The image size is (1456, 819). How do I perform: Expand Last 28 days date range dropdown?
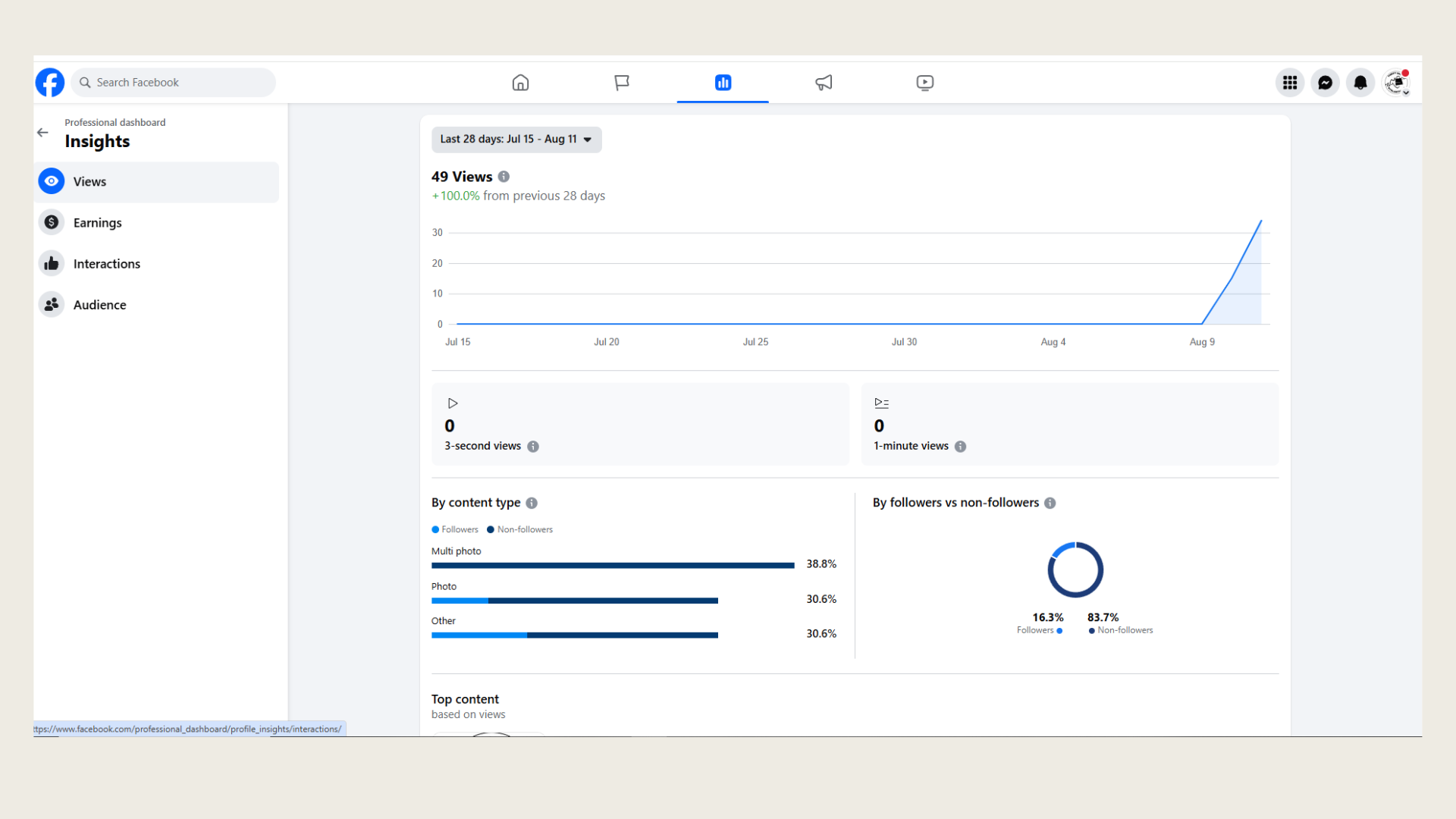(516, 140)
